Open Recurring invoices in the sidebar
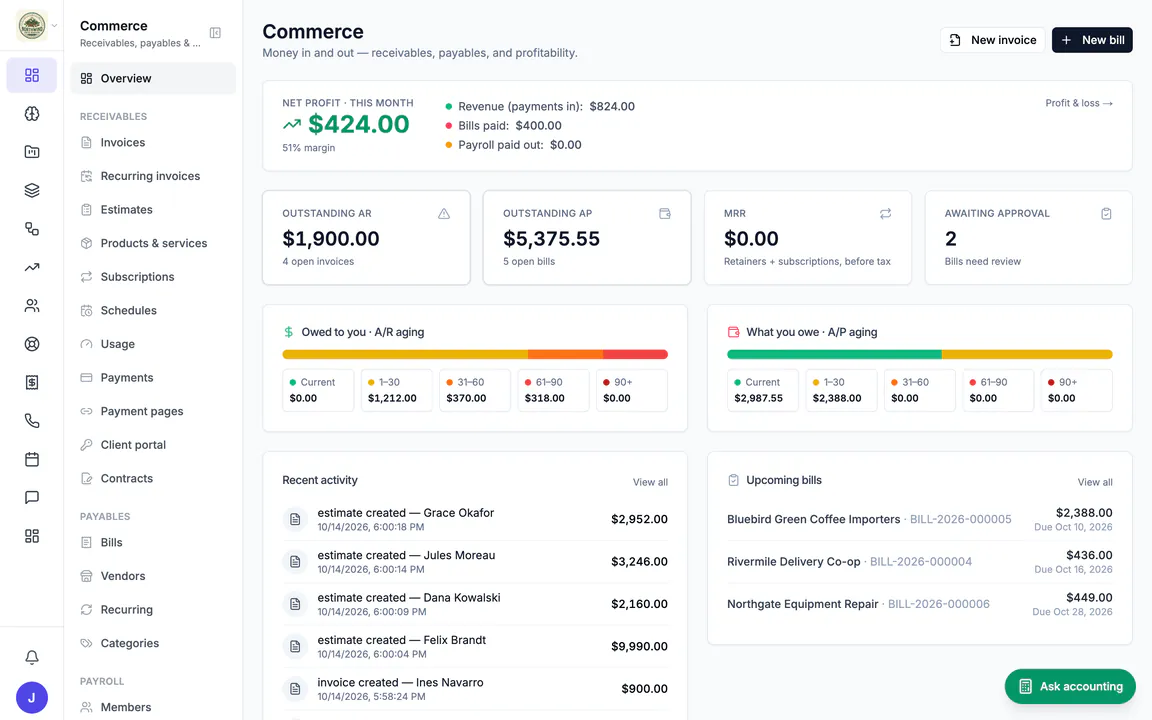 153,176
